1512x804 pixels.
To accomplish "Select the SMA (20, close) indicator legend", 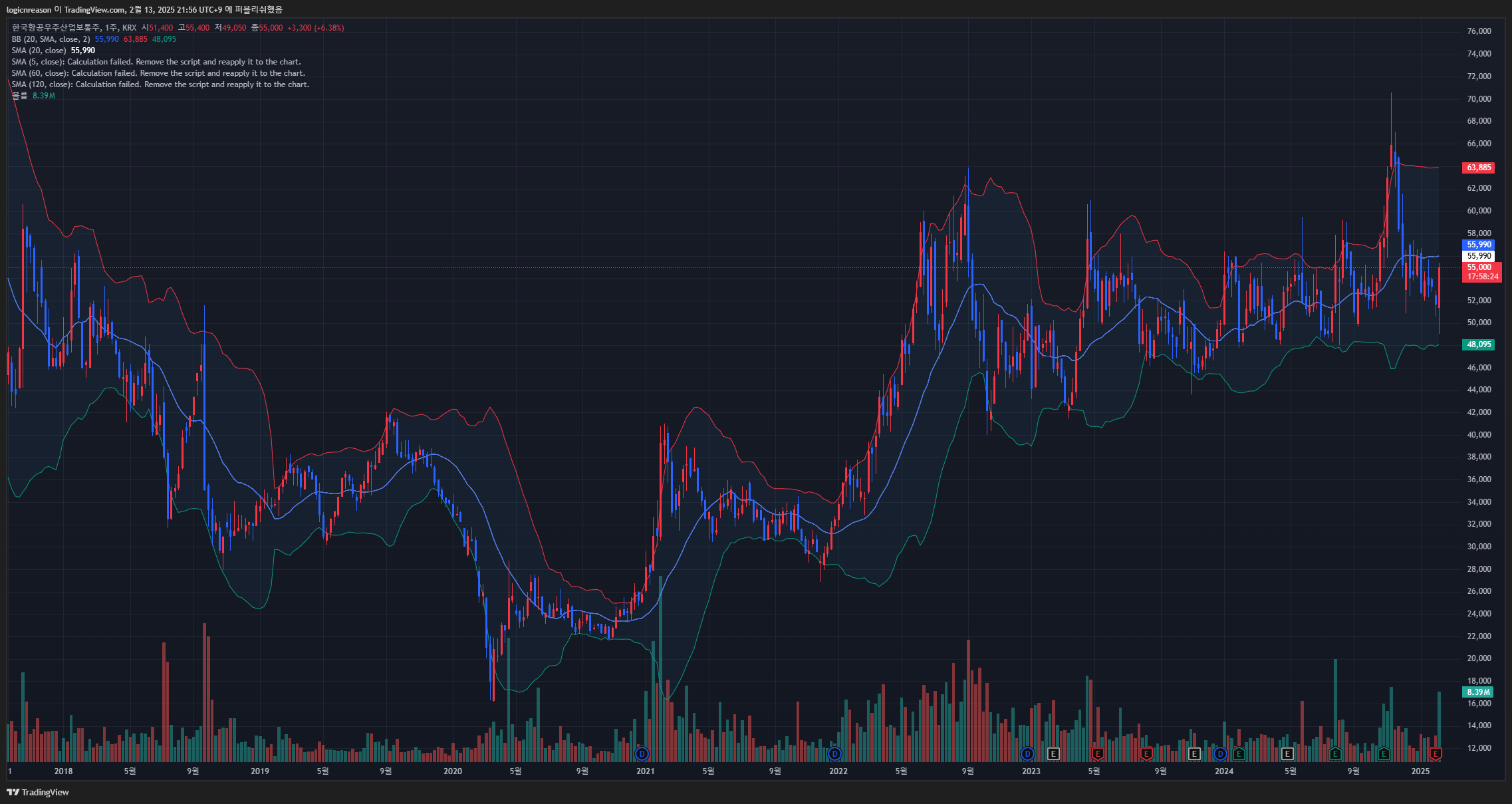I will (39, 51).
